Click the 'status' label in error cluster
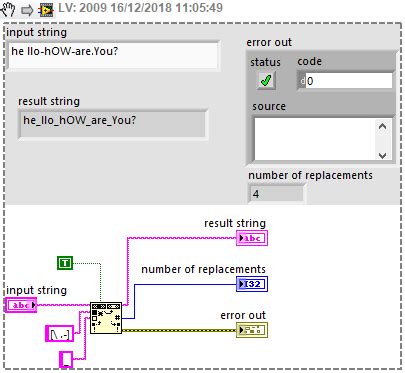This screenshot has height=373, width=405. click(265, 62)
